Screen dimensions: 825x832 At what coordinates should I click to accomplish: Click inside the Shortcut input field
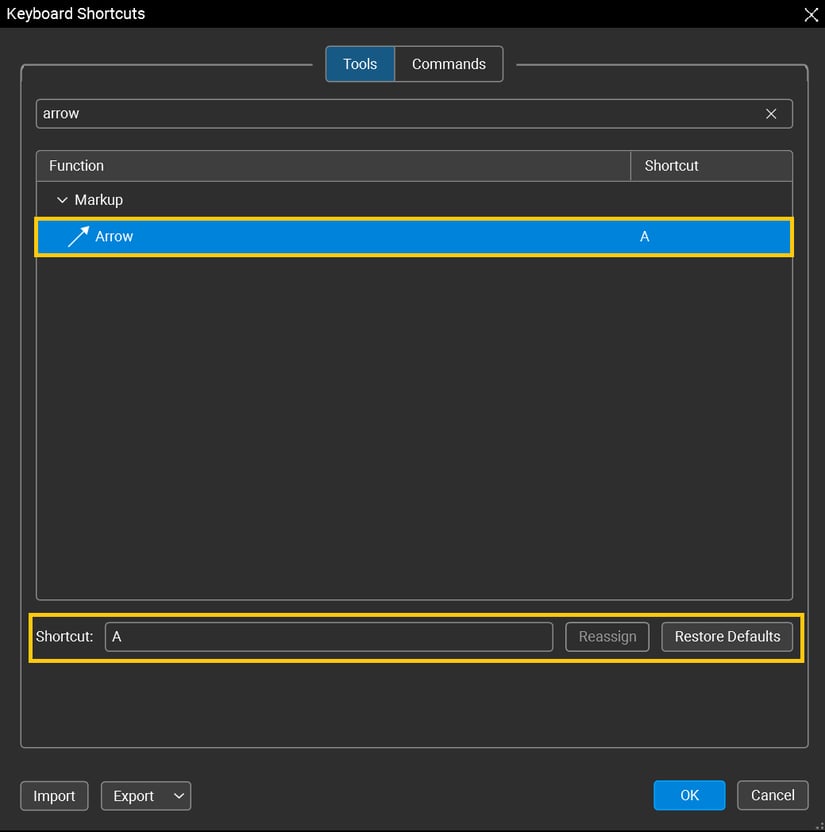(328, 637)
